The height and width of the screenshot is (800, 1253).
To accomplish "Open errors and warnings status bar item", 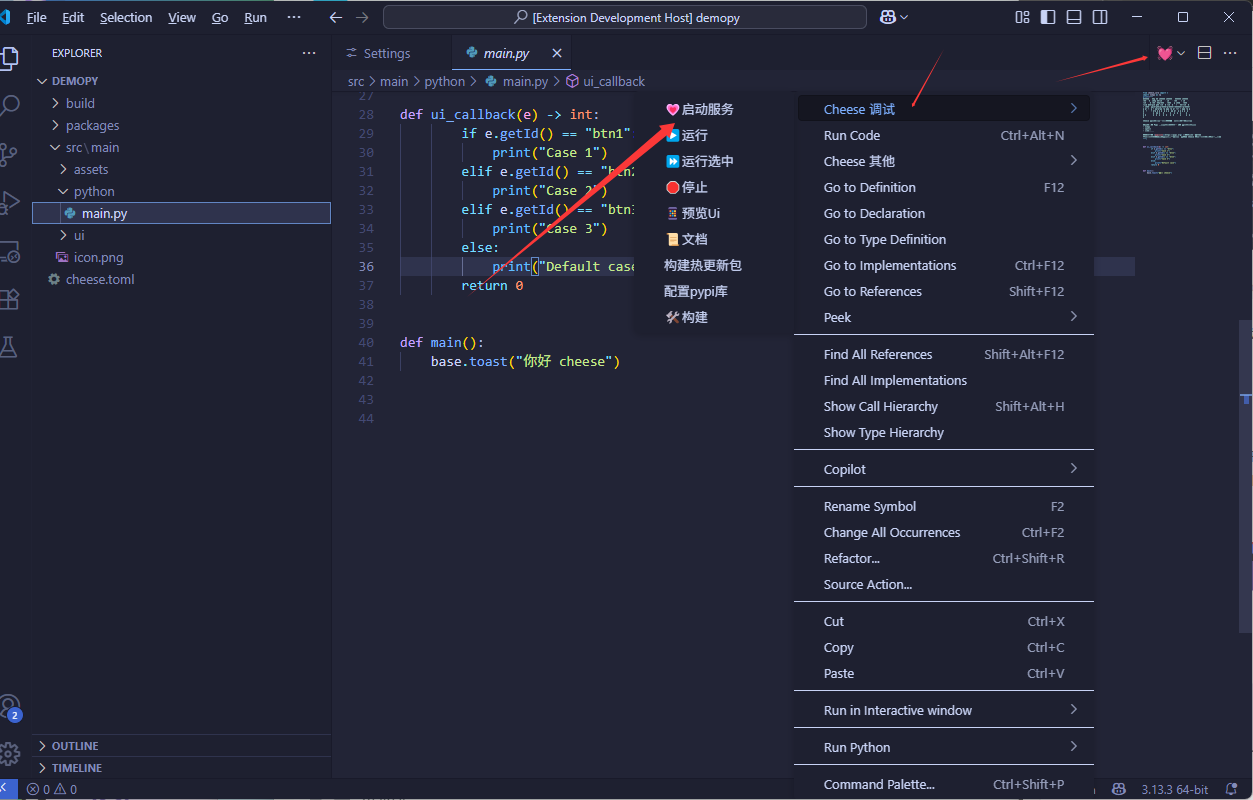I will pyautogui.click(x=52, y=789).
